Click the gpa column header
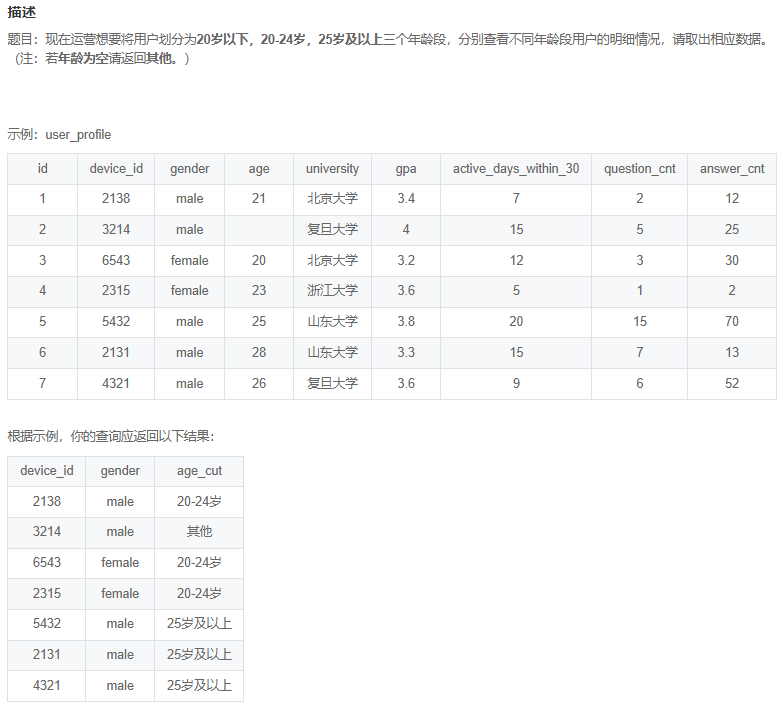The height and width of the screenshot is (709, 783). [405, 169]
